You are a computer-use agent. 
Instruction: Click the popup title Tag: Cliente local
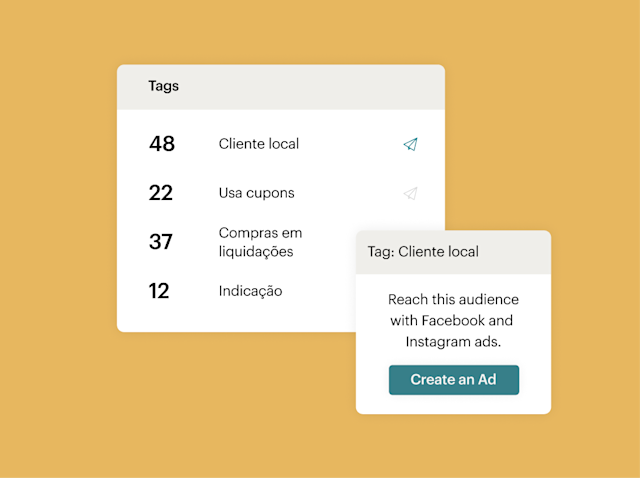pos(423,252)
